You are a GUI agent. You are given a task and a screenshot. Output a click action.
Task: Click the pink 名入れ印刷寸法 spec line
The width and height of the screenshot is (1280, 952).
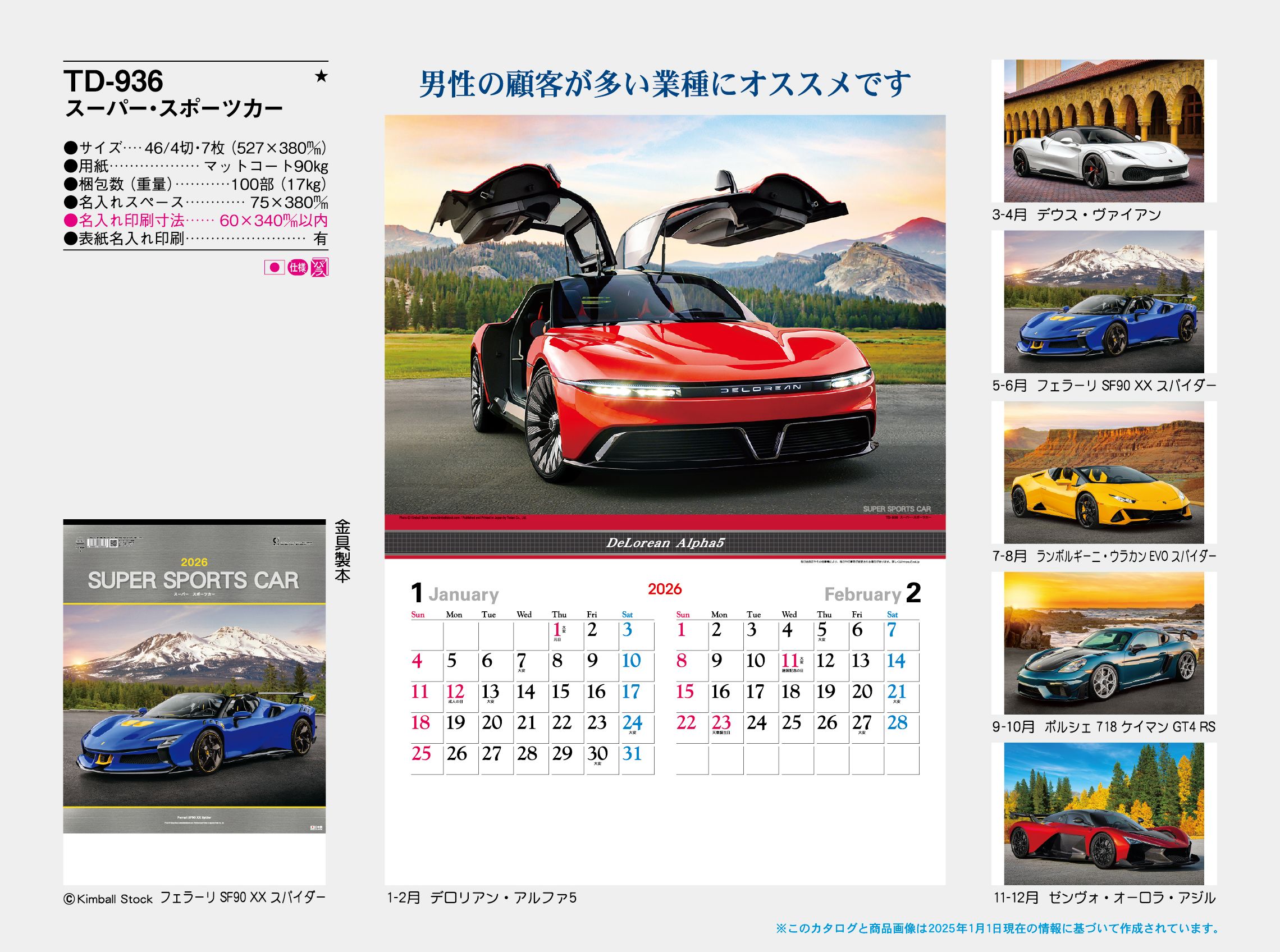[195, 221]
